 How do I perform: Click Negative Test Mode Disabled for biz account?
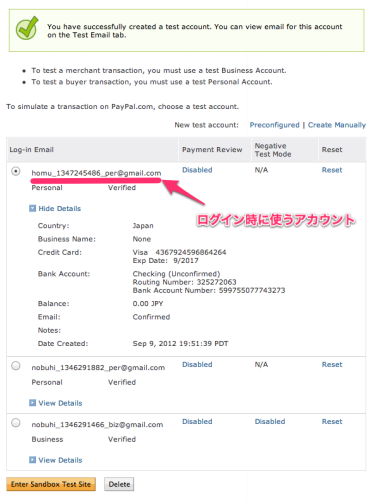click(x=270, y=422)
